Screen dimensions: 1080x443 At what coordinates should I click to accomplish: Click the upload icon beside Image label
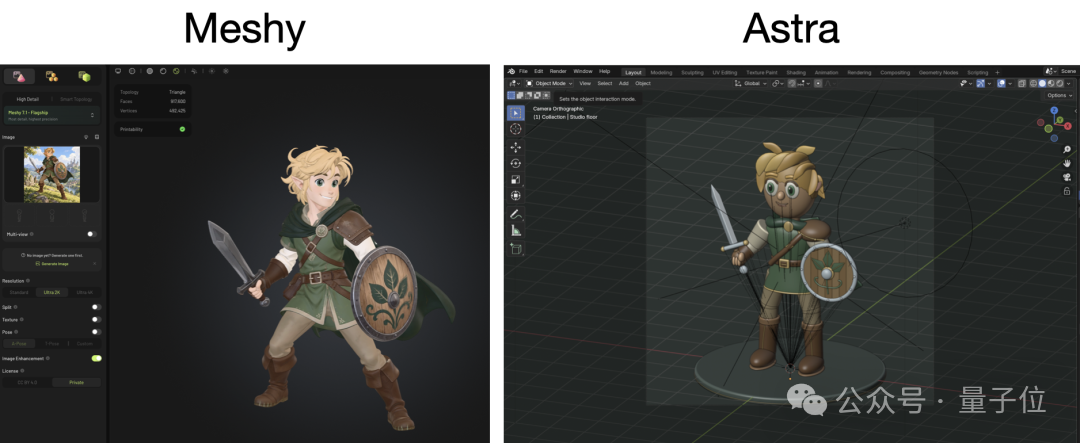pos(85,137)
